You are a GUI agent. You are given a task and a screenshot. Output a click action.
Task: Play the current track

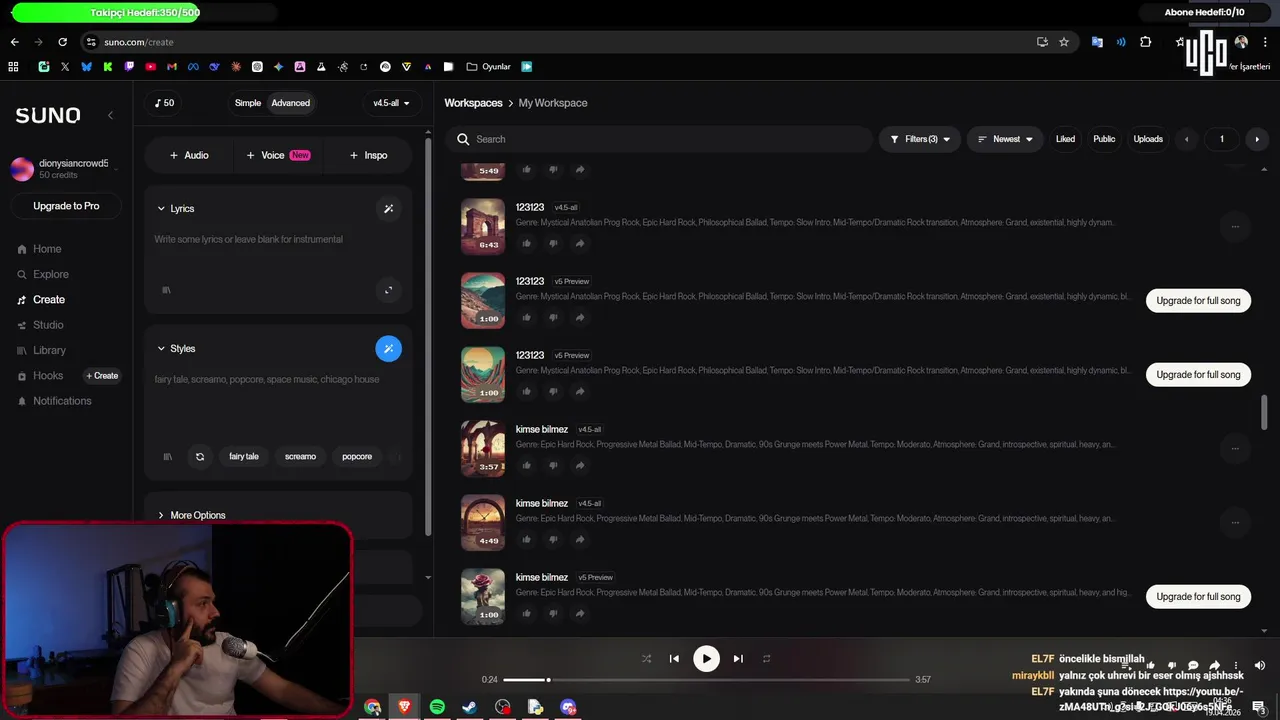tap(706, 659)
